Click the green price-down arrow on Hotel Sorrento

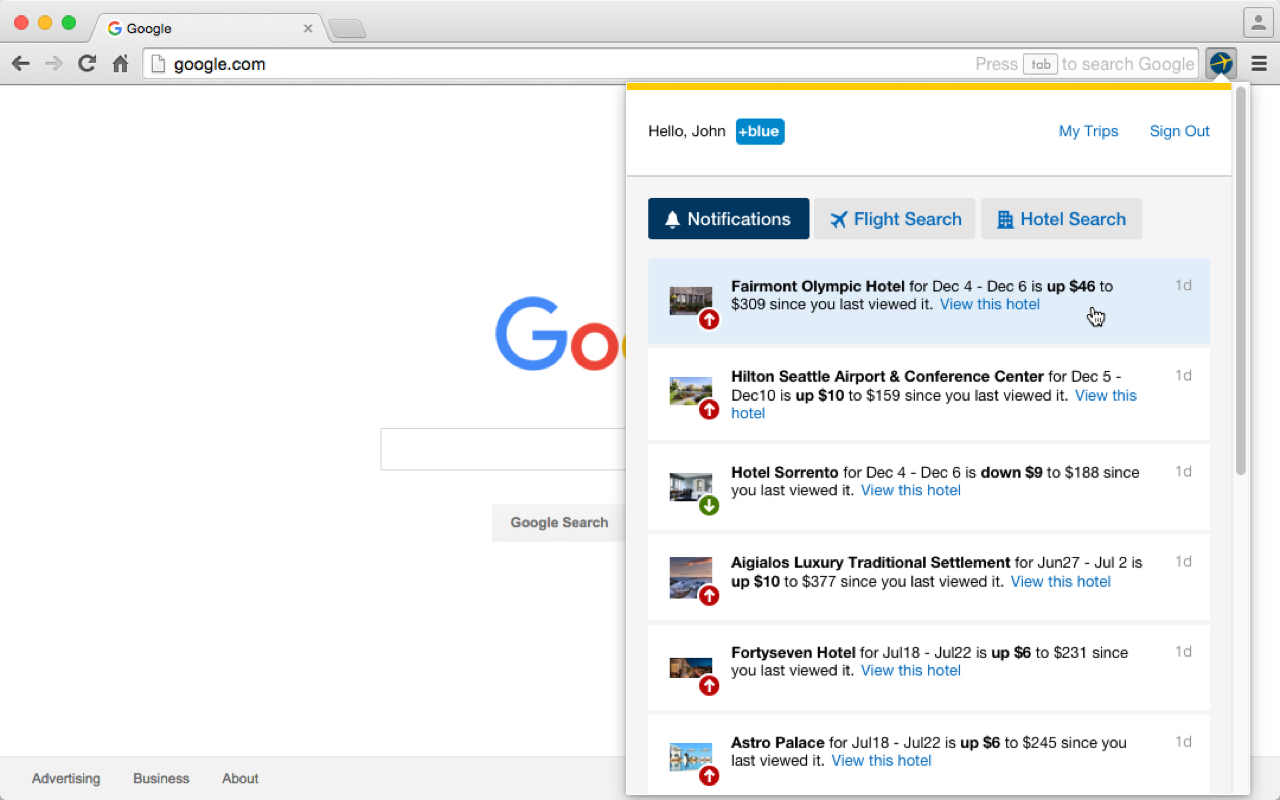tap(709, 505)
